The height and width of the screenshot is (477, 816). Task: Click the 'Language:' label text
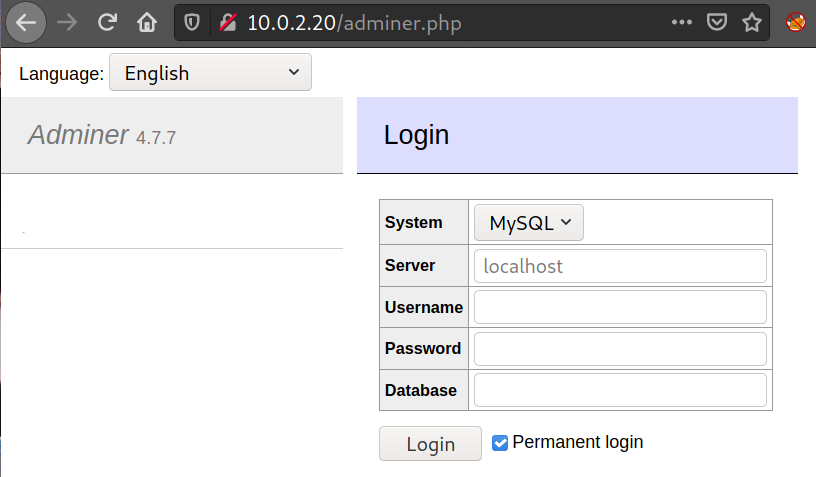[61, 73]
